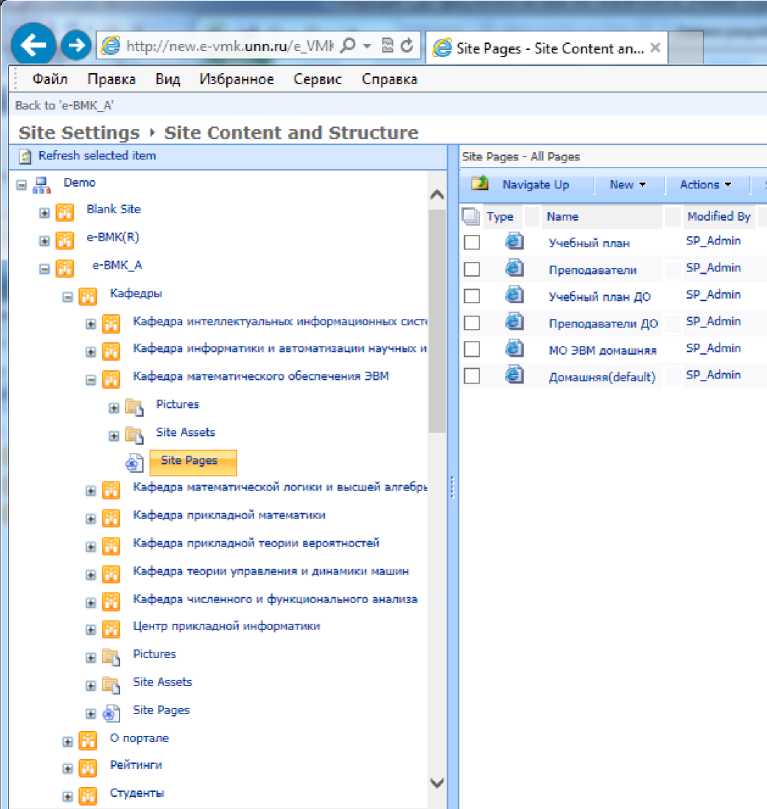Expand the Студенты tree node

[68, 796]
